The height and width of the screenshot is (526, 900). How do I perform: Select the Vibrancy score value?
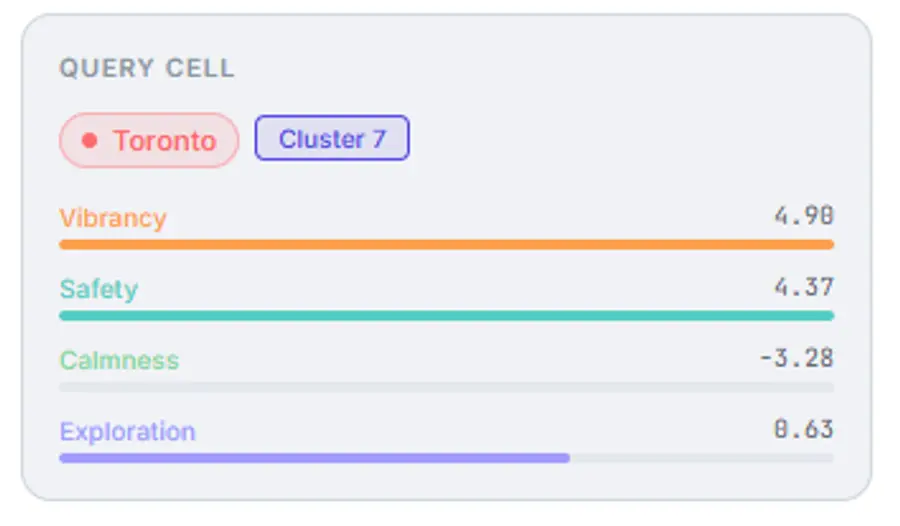pyautogui.click(x=803, y=216)
